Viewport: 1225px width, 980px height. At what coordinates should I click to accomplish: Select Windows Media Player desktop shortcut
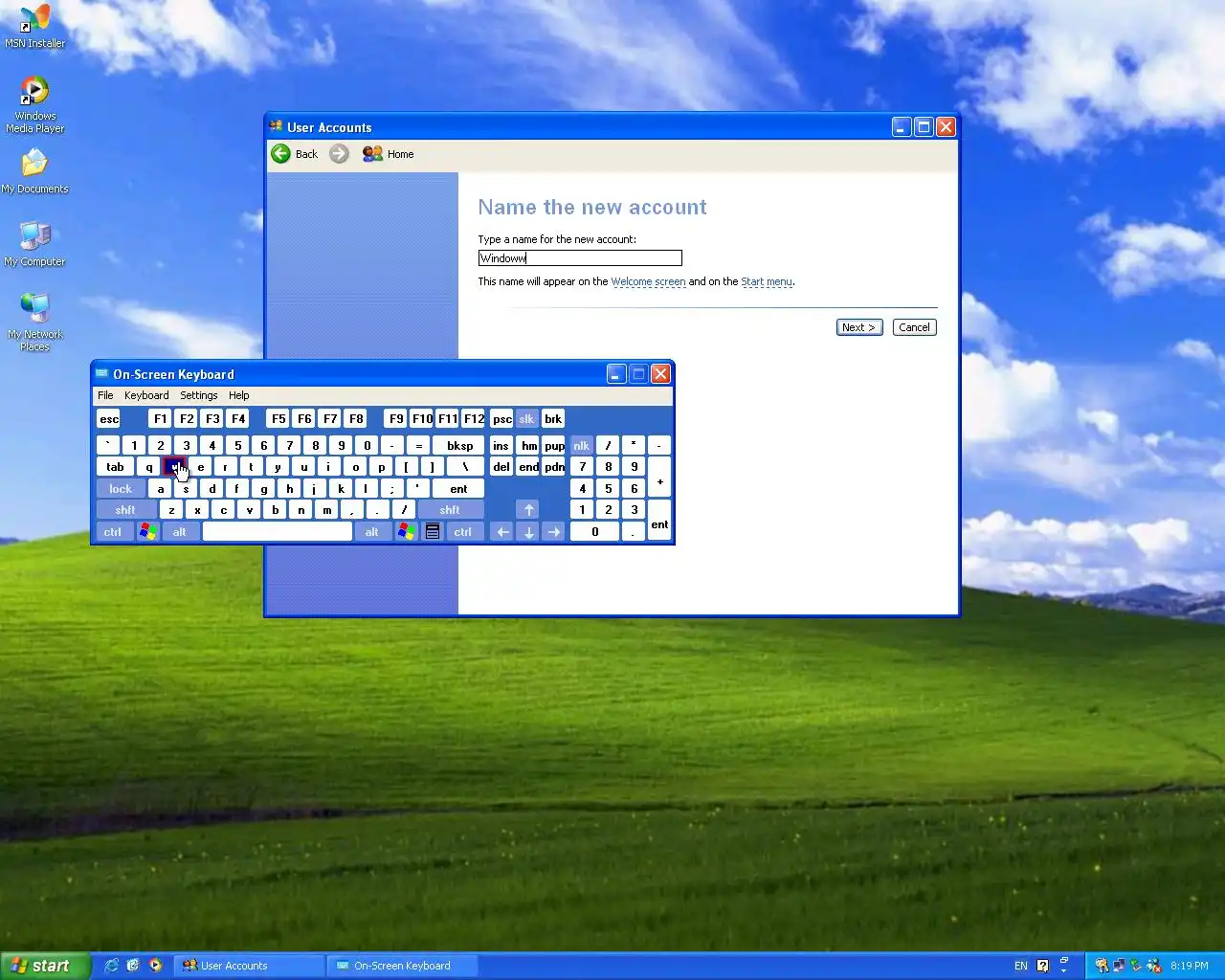pos(34,104)
